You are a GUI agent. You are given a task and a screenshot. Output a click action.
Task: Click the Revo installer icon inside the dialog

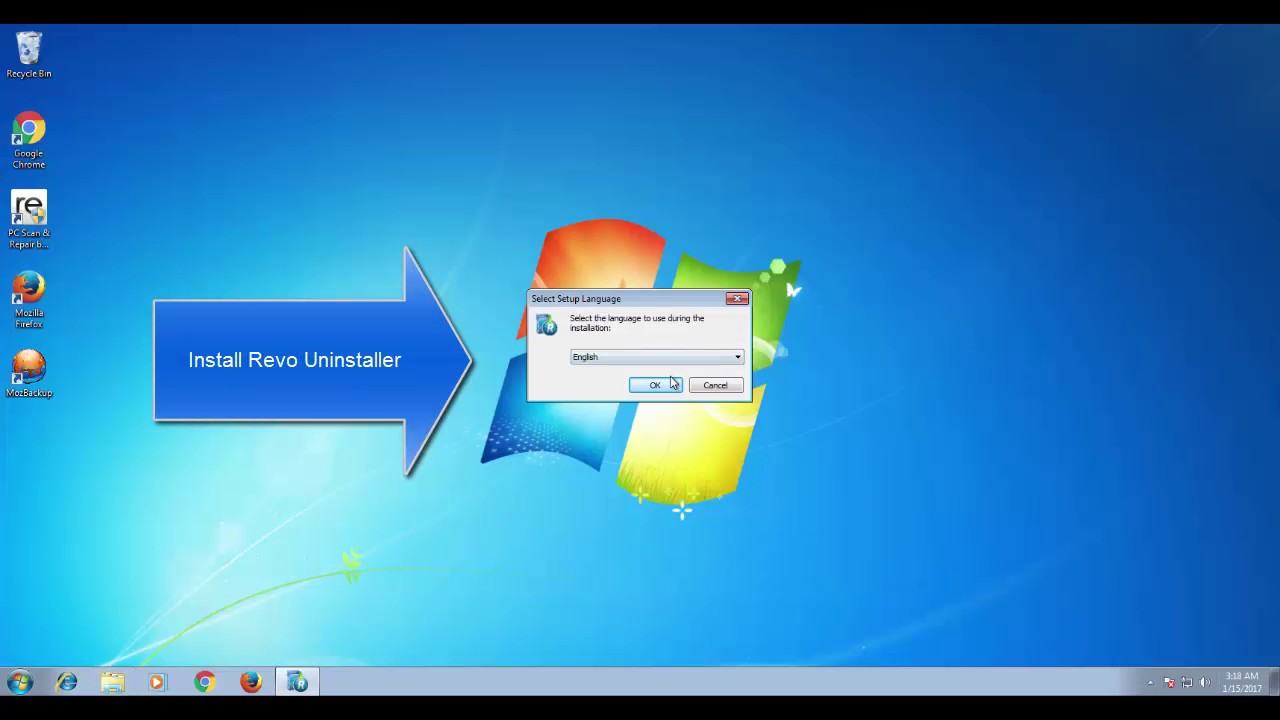click(x=546, y=325)
